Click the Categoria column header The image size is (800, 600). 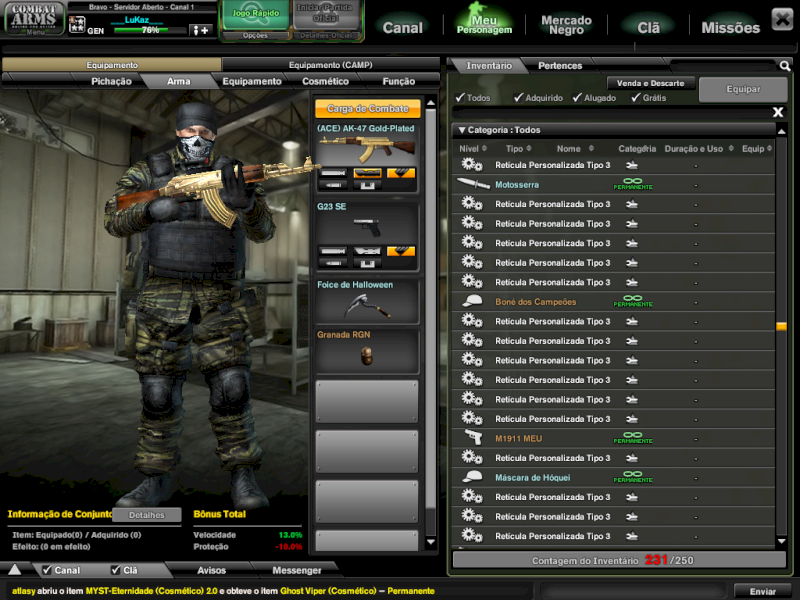(x=637, y=148)
